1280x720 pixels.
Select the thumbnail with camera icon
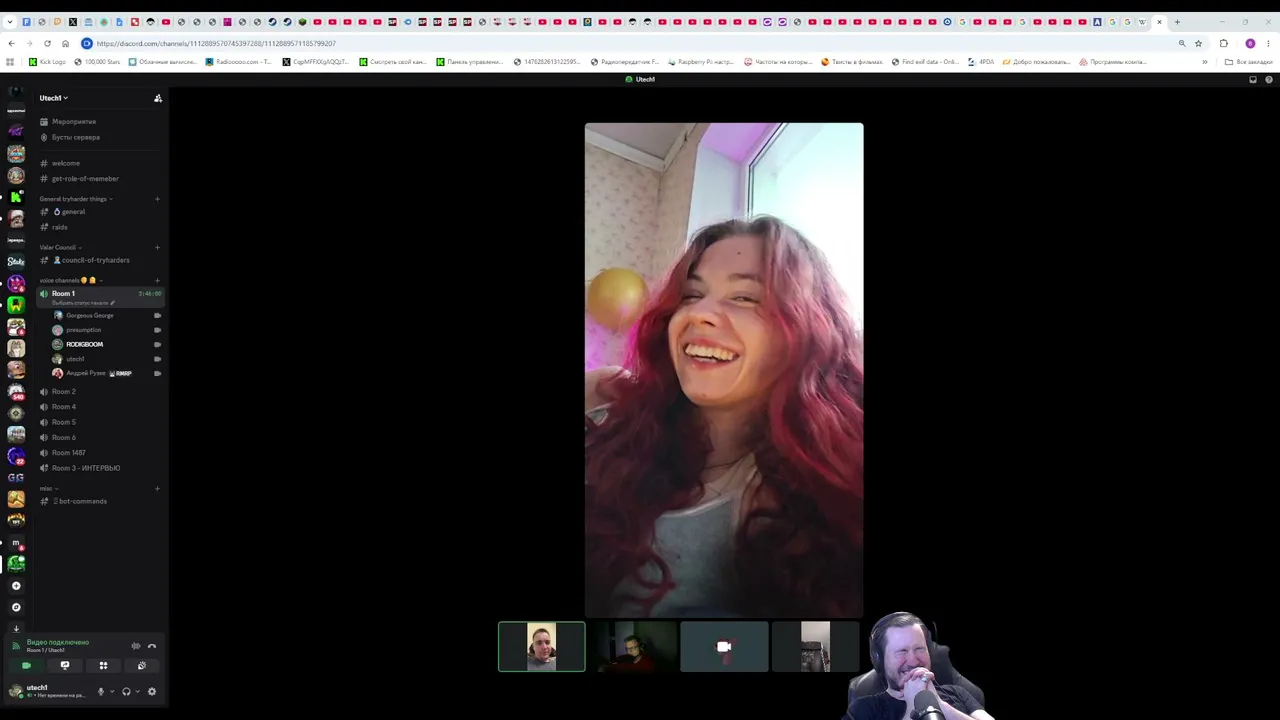724,647
